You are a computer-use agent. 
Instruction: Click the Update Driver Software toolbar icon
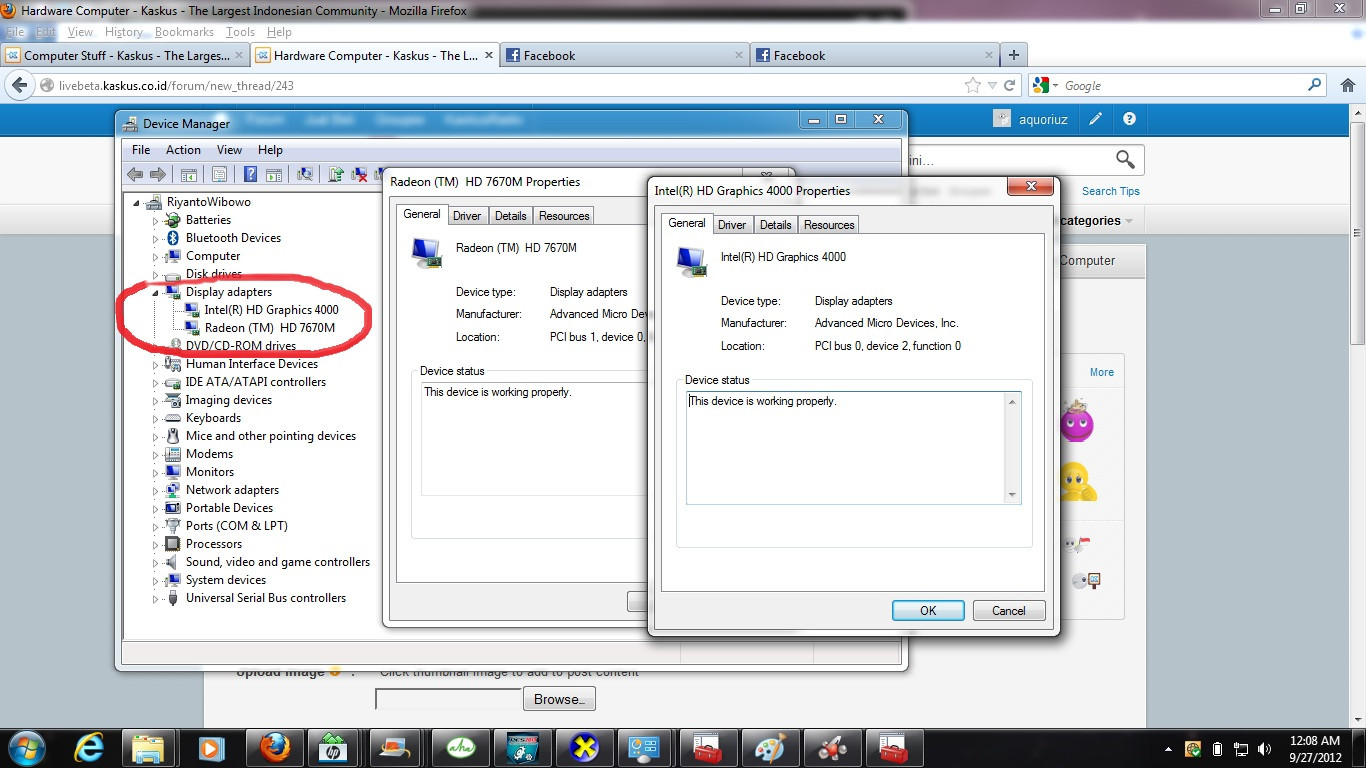coord(336,174)
